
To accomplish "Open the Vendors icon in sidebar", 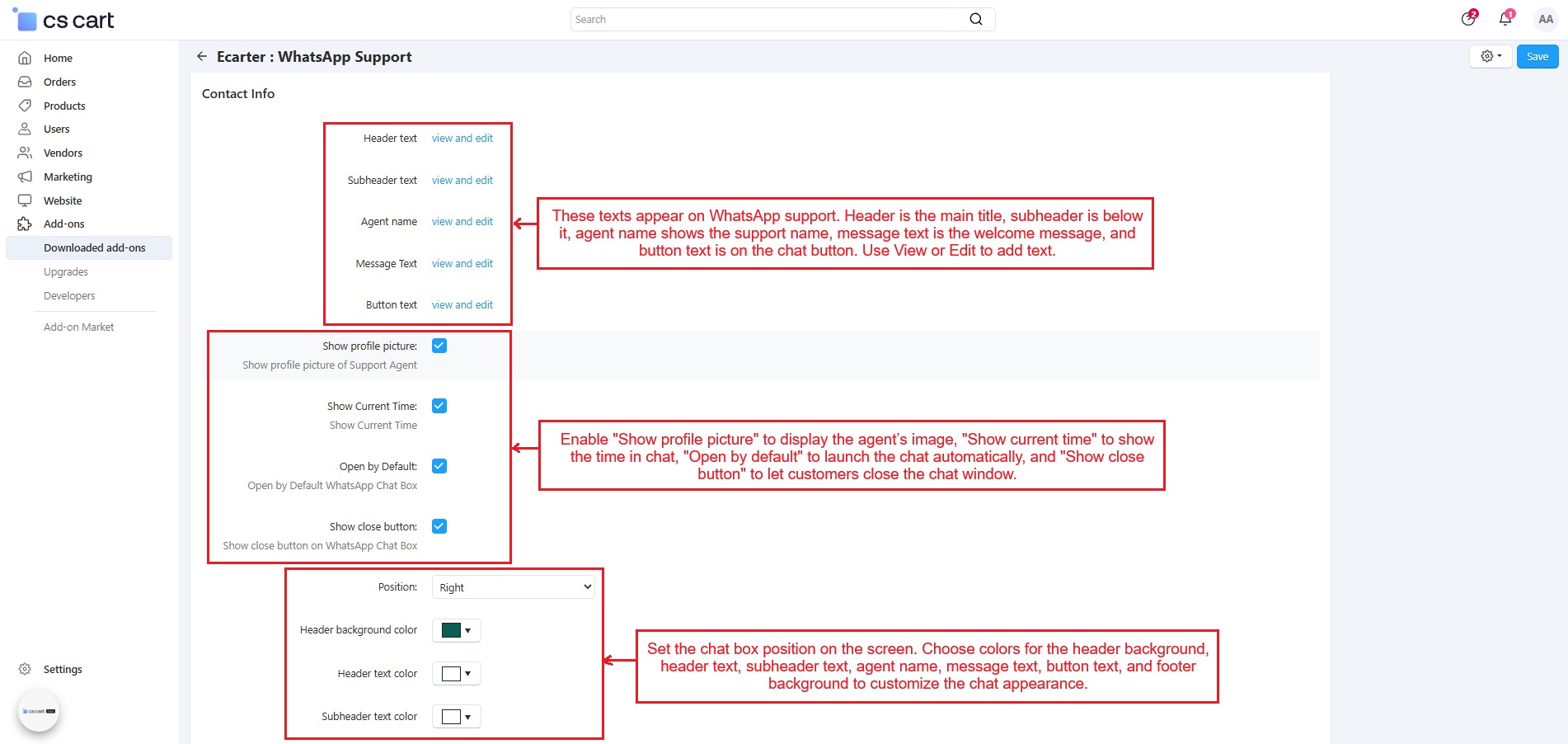I will (25, 153).
